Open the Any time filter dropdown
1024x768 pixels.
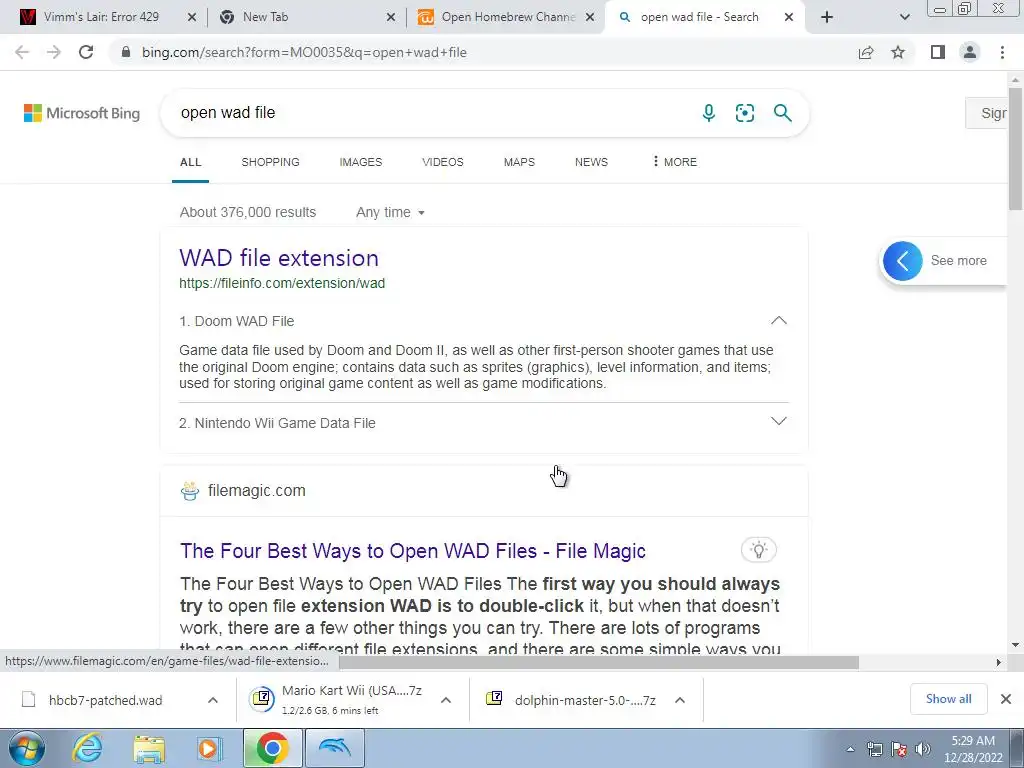tap(390, 212)
